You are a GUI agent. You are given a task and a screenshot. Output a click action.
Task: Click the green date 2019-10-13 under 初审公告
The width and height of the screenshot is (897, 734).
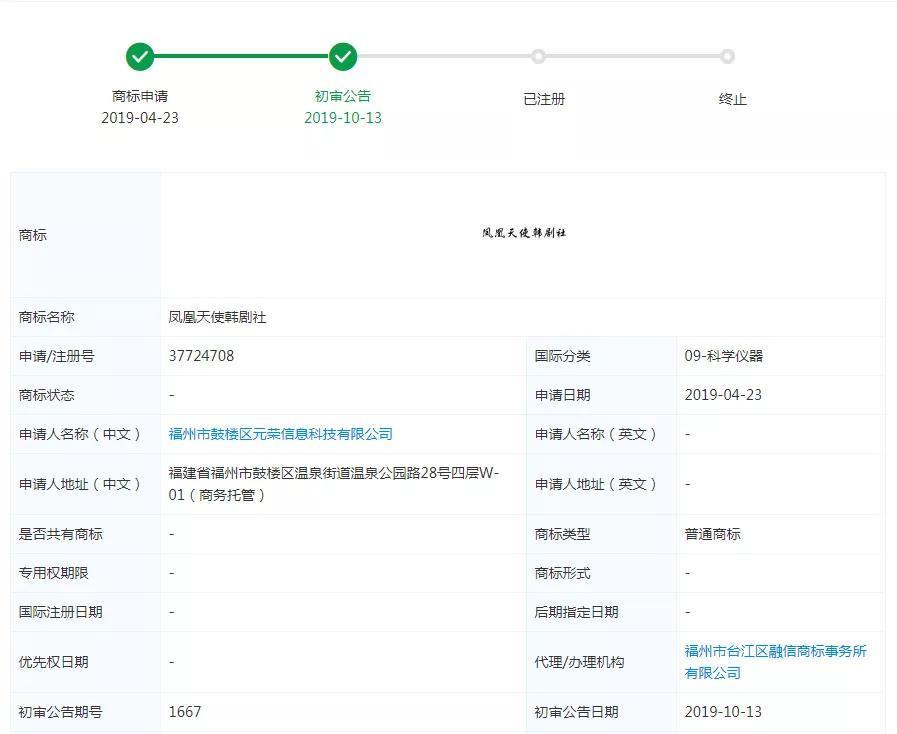point(343,118)
